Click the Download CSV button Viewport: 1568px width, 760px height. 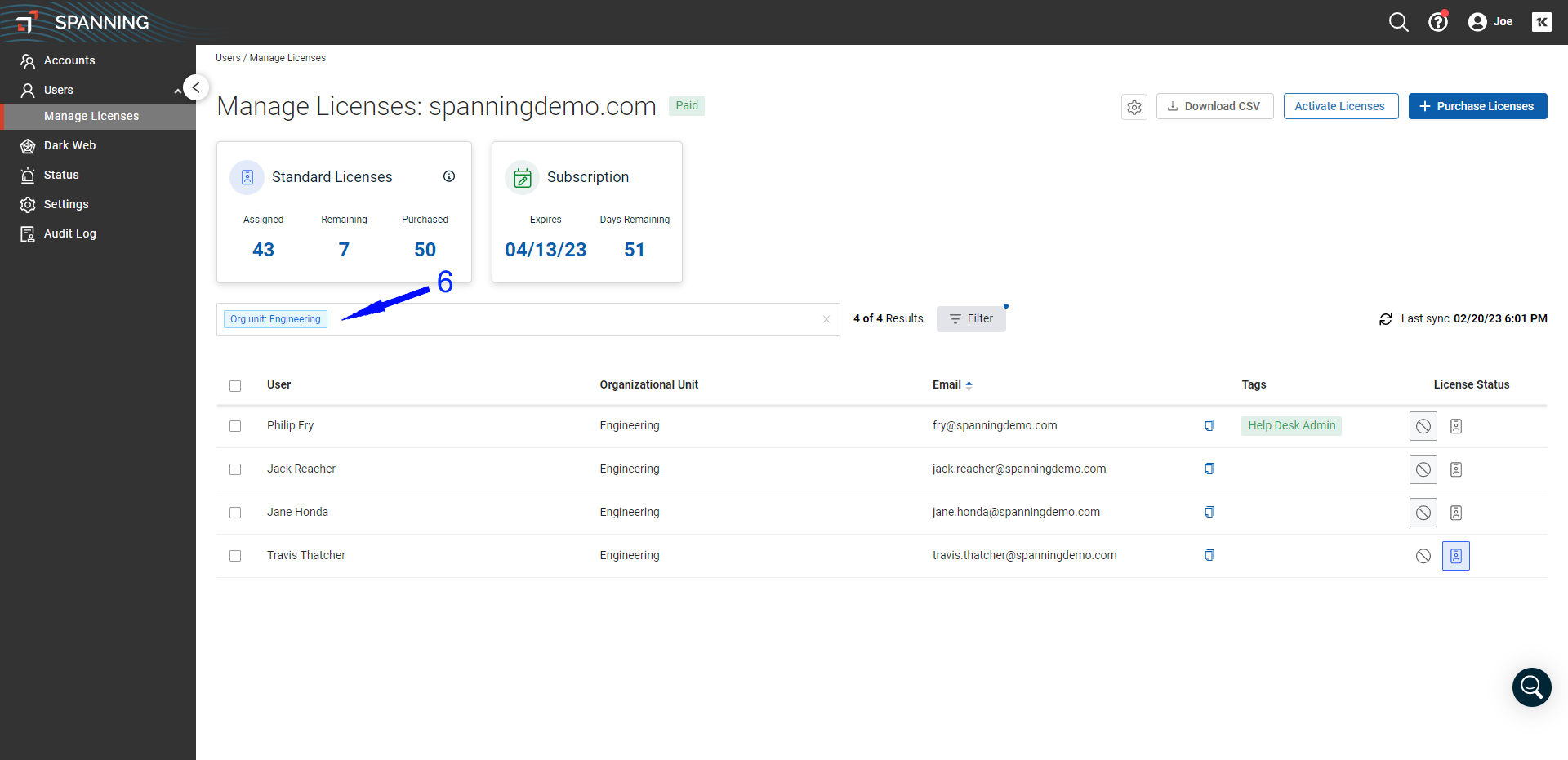coord(1214,106)
